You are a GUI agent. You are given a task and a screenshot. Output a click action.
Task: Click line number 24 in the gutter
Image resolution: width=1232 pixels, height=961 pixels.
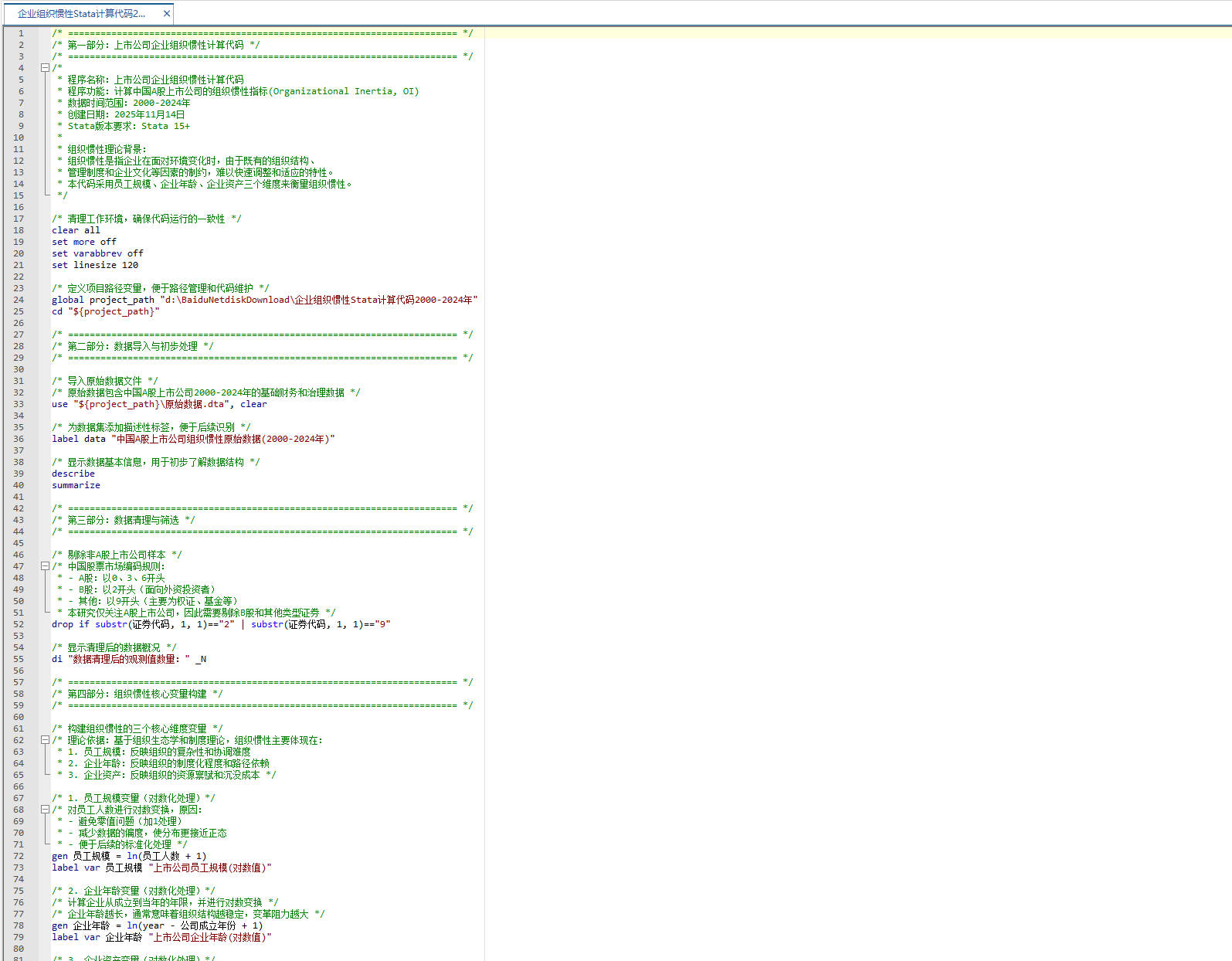pyautogui.click(x=19, y=300)
